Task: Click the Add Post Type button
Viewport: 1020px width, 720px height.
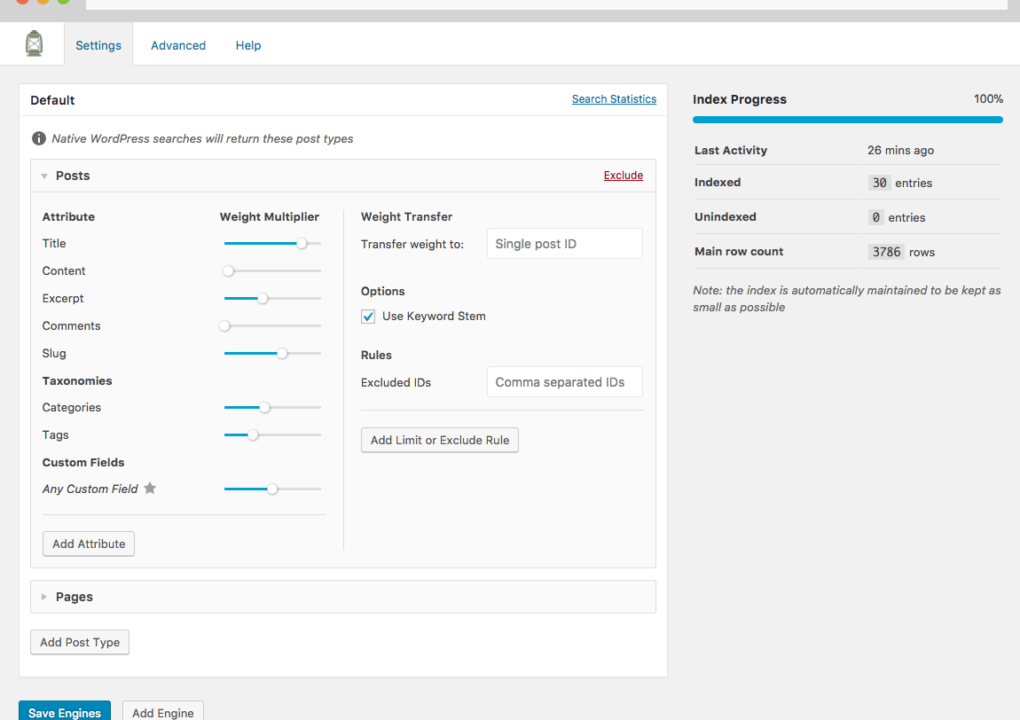Action: 80,642
